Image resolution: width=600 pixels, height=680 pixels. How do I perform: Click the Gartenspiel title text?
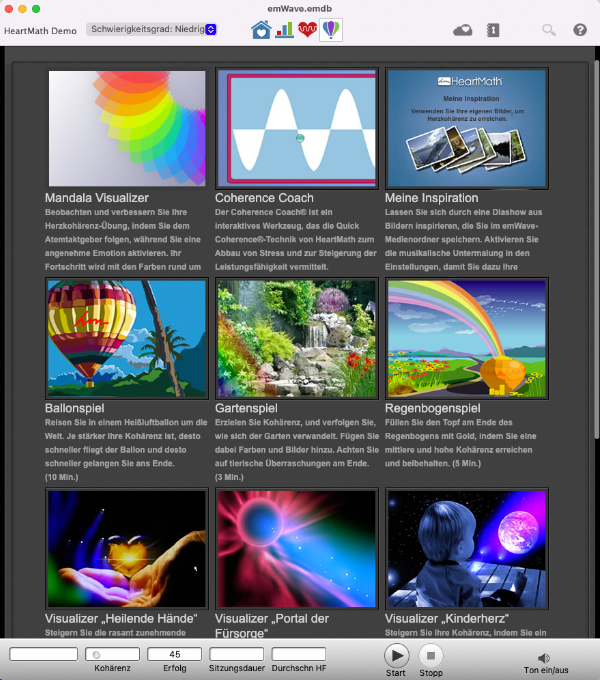point(246,409)
